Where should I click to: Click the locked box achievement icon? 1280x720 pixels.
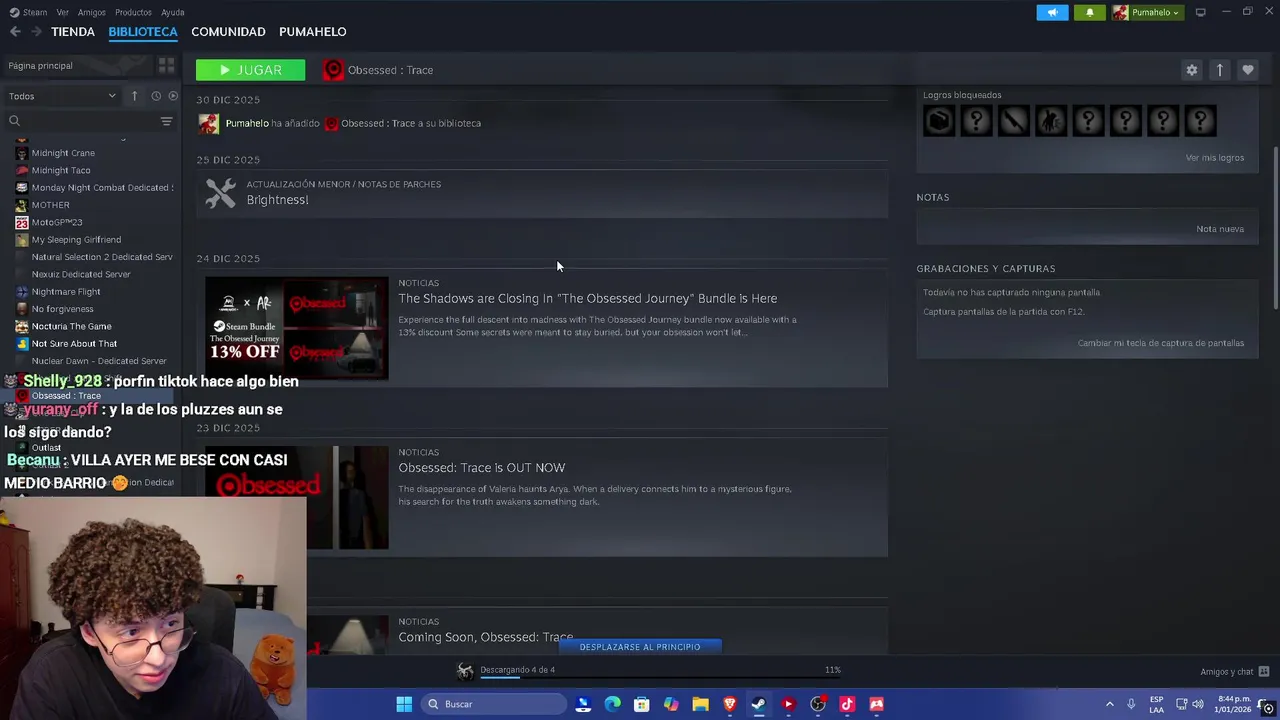(x=938, y=121)
